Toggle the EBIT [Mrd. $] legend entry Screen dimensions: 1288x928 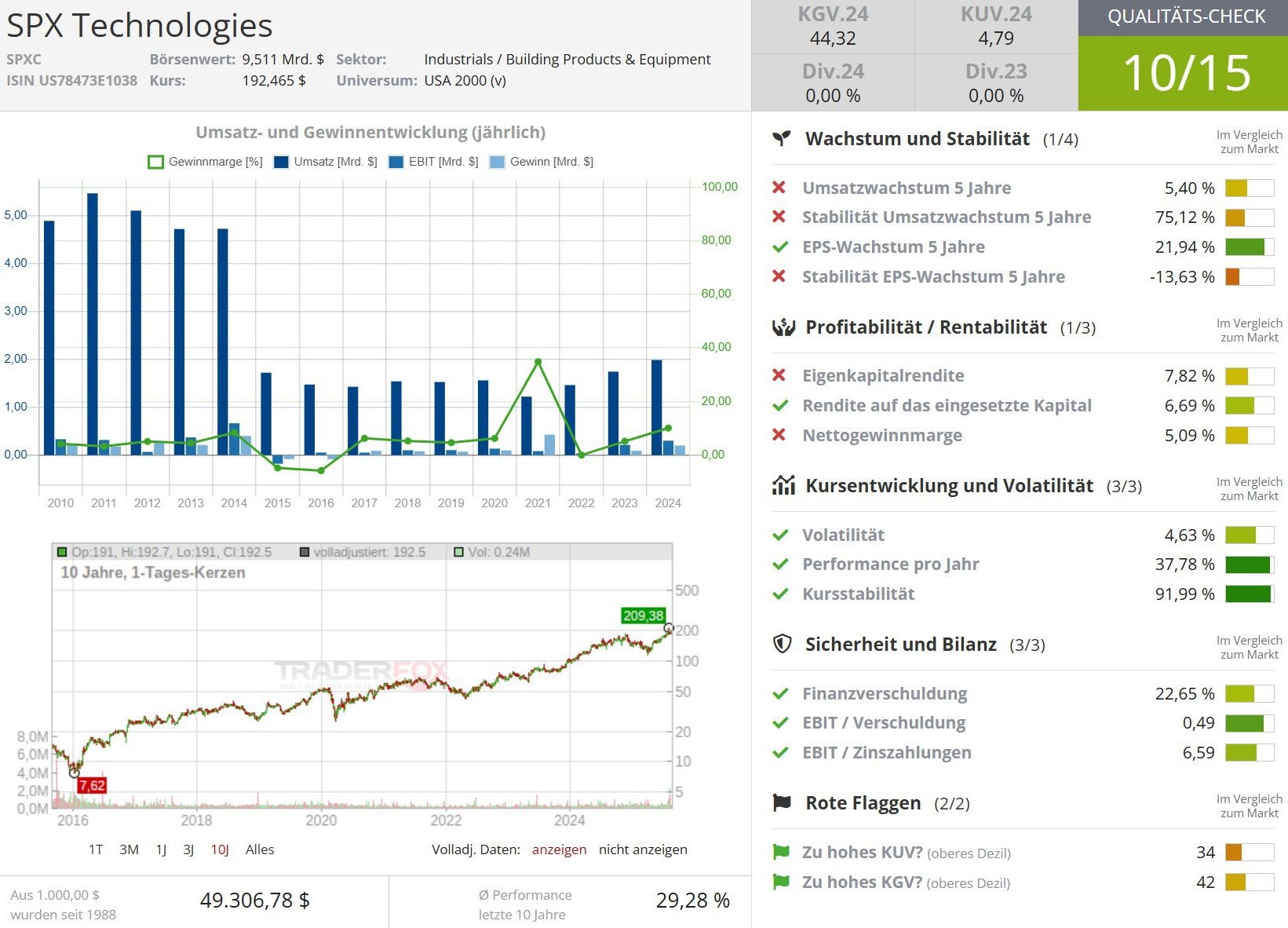click(433, 162)
